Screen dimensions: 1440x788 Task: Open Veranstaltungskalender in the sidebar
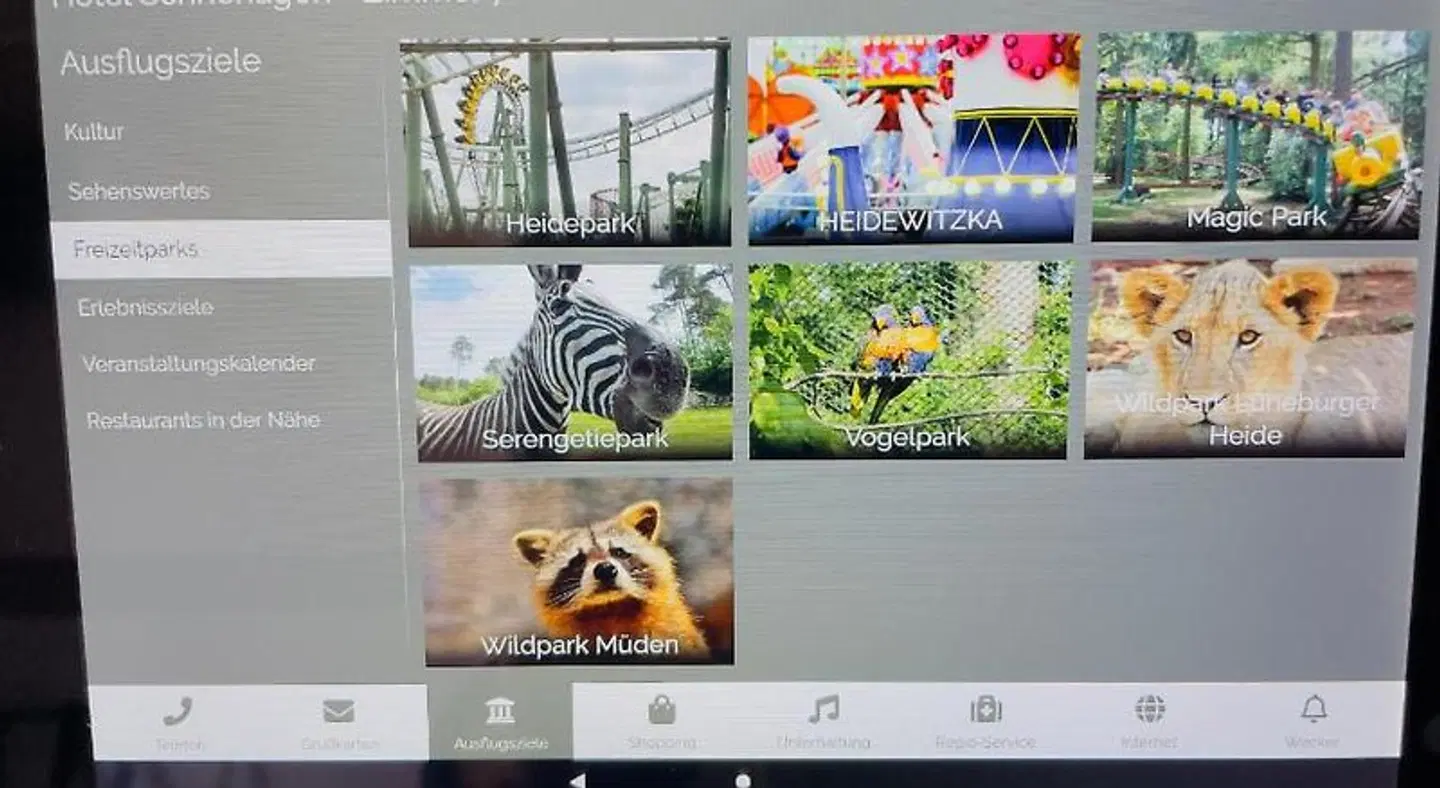pos(199,364)
